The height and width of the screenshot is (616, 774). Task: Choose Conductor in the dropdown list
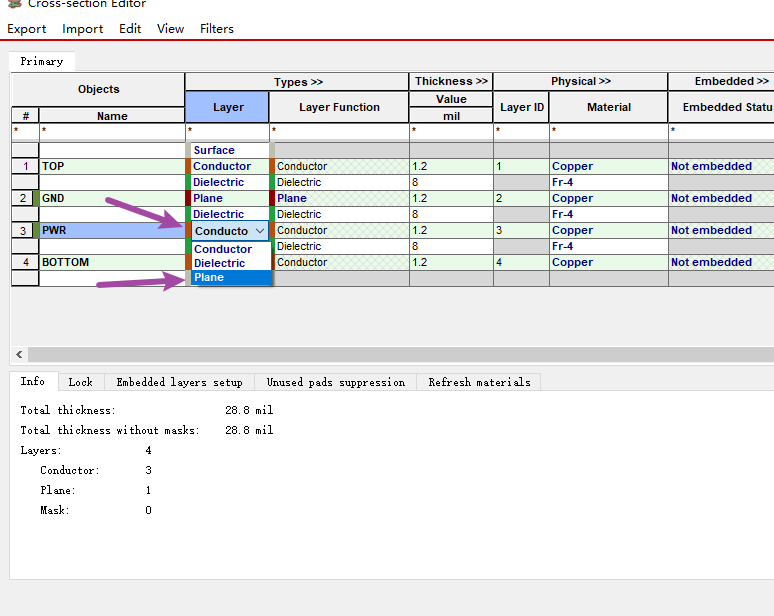point(231,249)
